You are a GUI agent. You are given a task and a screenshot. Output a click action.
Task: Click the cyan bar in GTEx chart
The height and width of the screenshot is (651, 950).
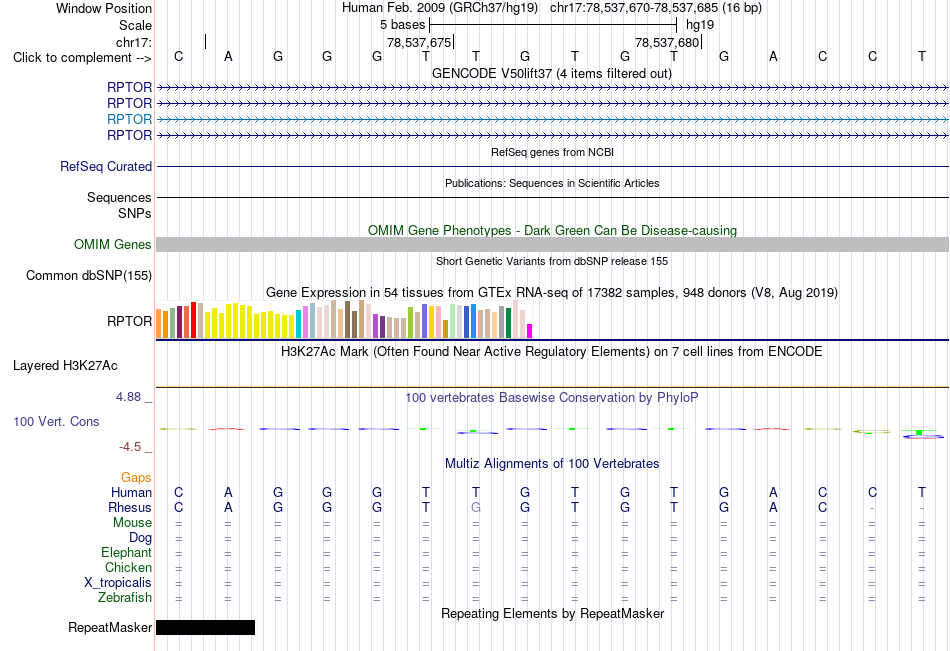click(299, 324)
